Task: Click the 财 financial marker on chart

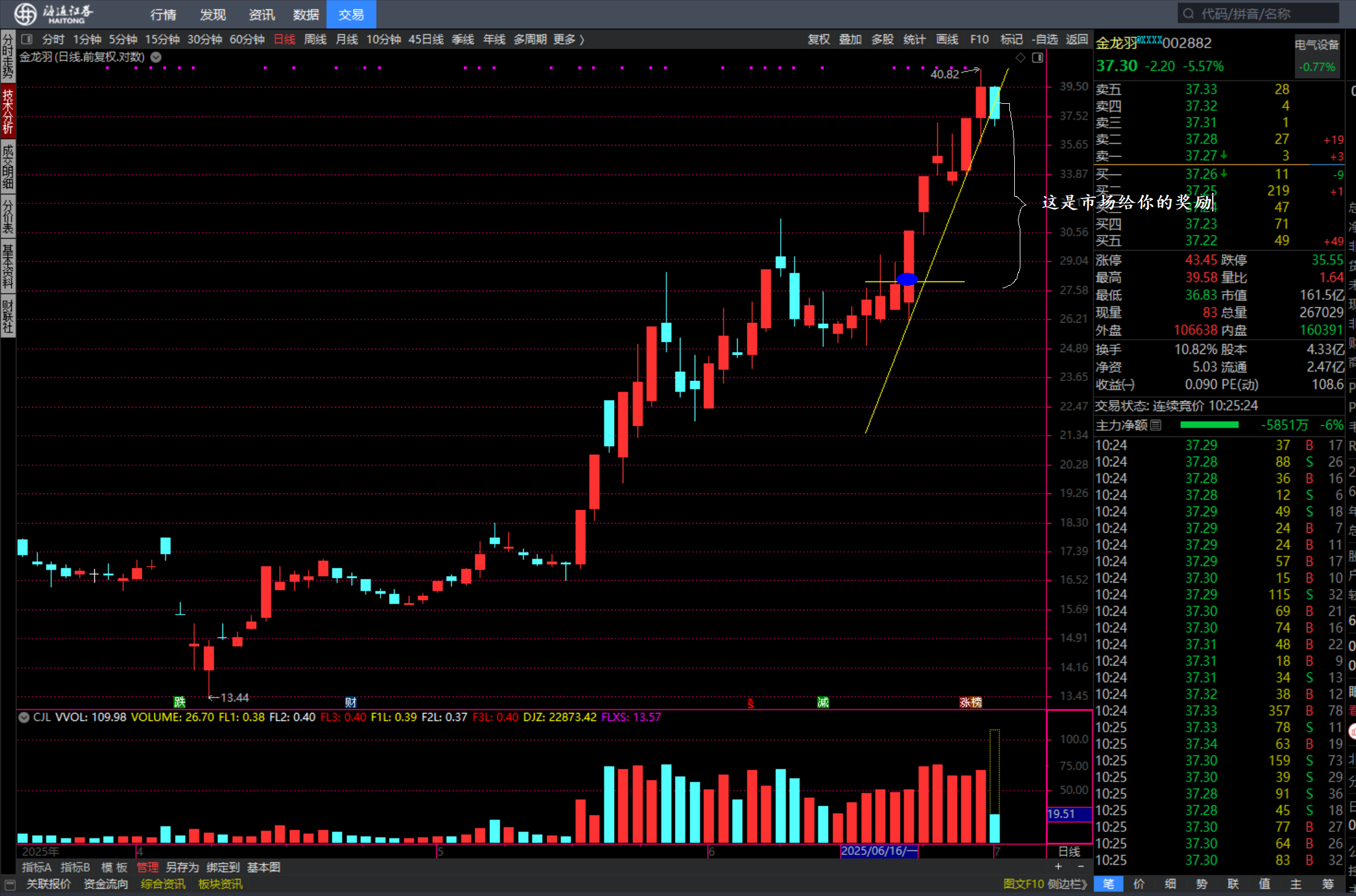Action: 350,702
